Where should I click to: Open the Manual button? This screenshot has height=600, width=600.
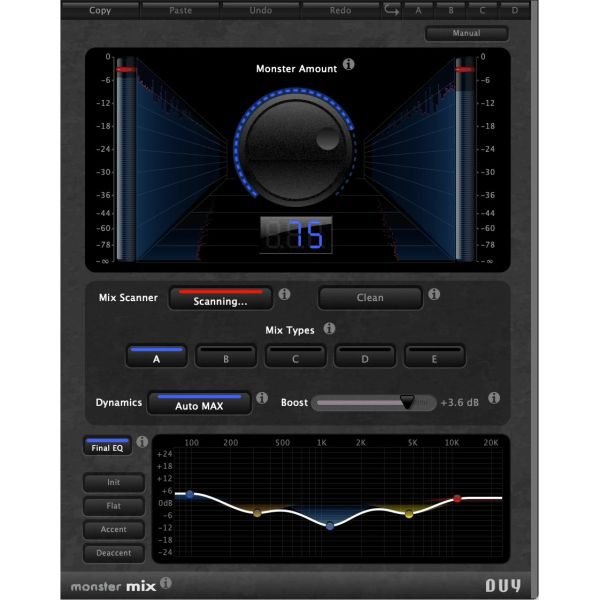point(467,33)
